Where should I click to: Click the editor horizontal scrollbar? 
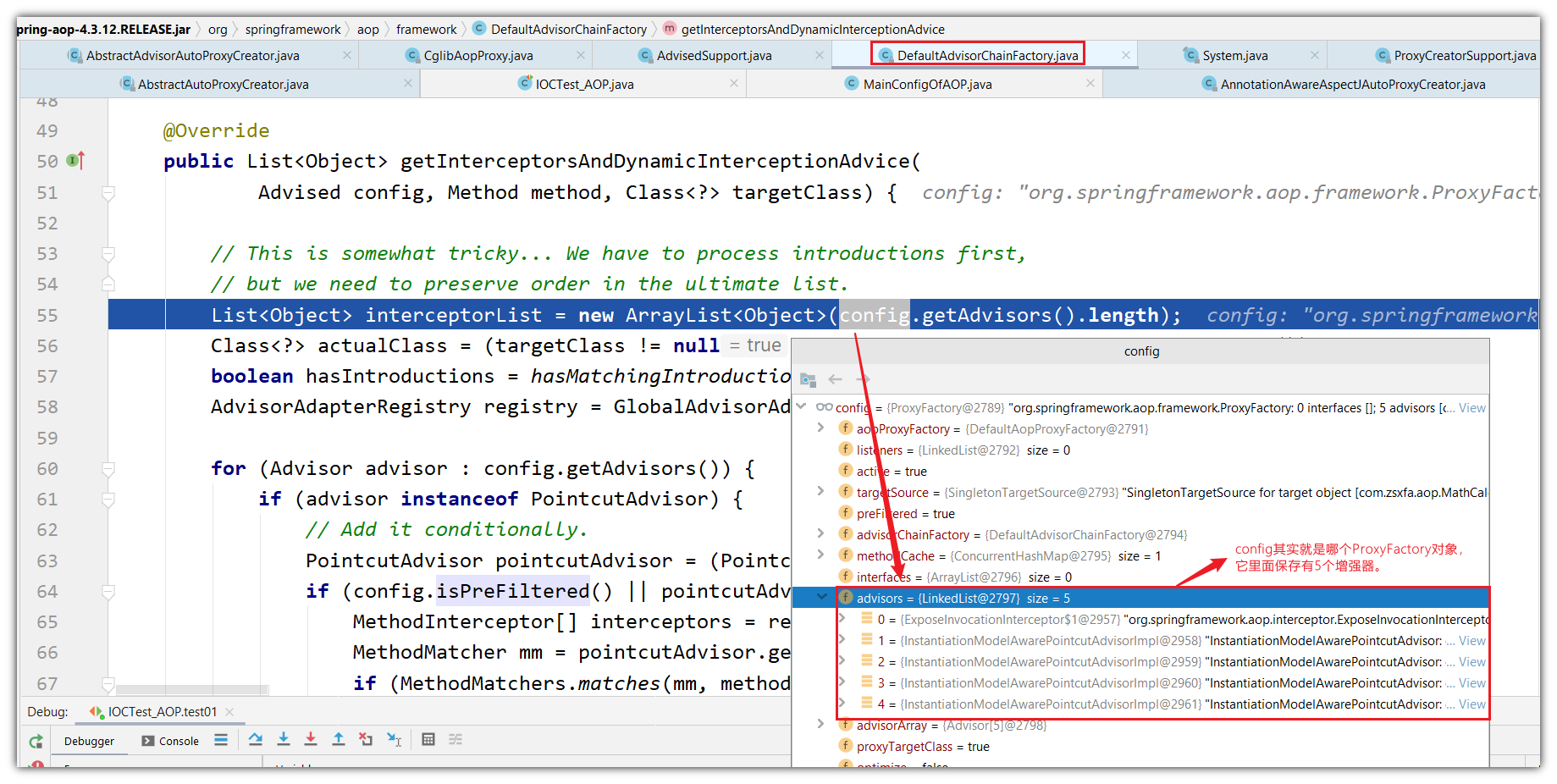(x=193, y=690)
